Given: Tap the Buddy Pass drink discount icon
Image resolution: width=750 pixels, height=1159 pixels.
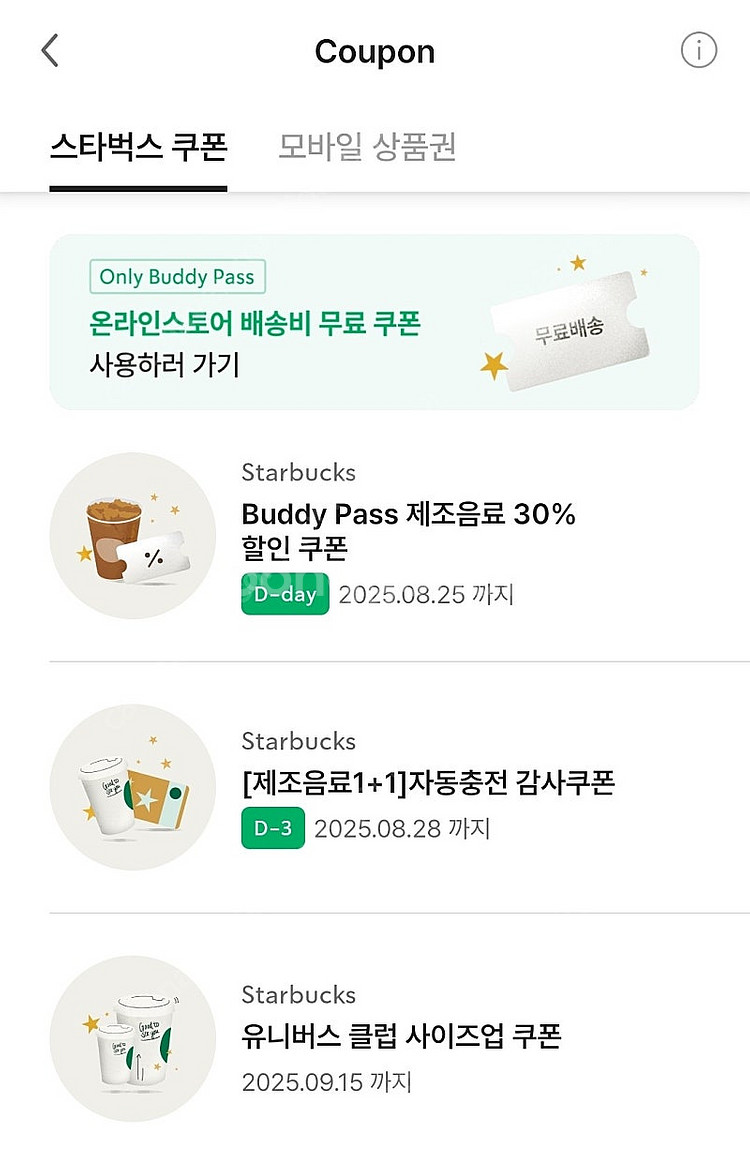Looking at the screenshot, I should pos(132,536).
